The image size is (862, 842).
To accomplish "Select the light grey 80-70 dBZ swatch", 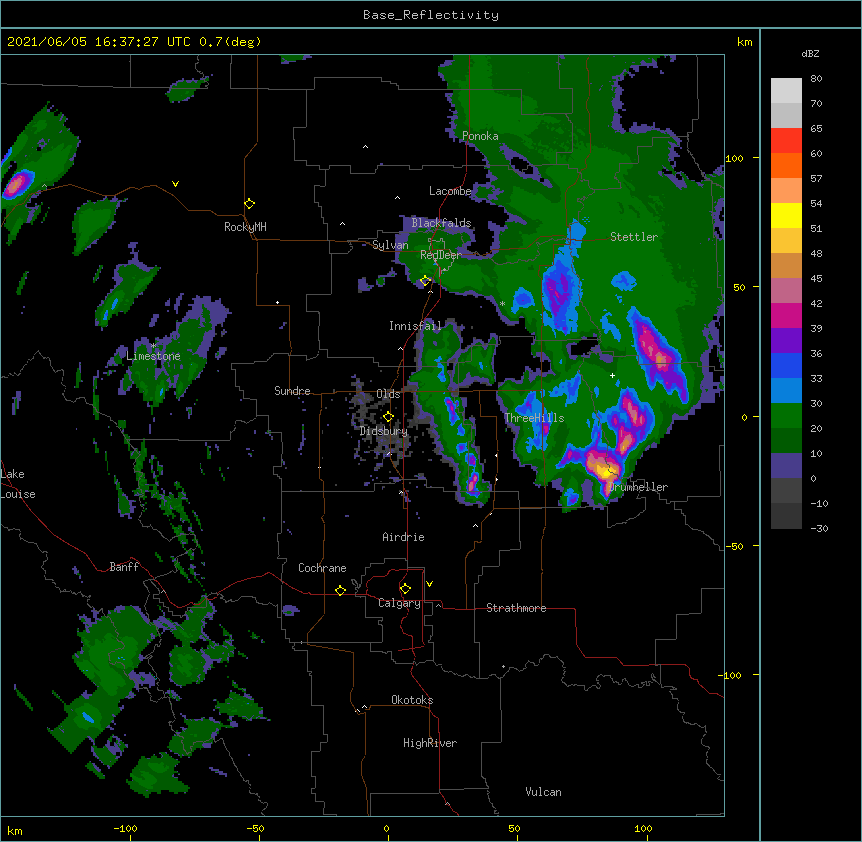I will coord(786,91).
